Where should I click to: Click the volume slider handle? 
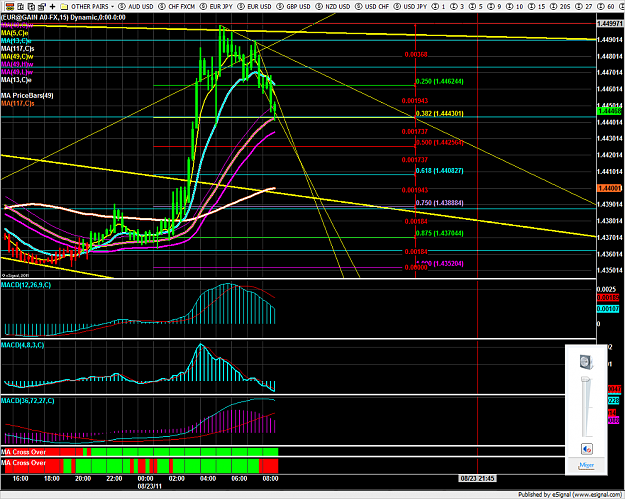[585, 380]
